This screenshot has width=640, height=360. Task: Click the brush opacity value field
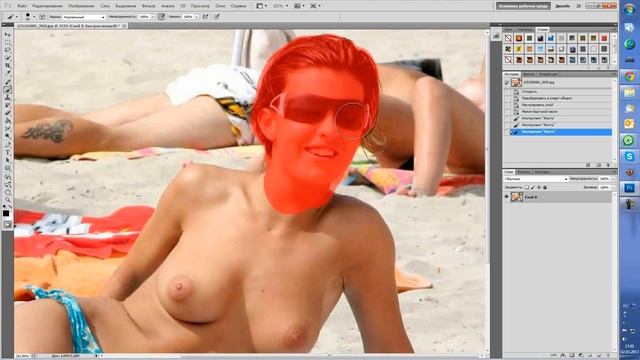coord(145,17)
